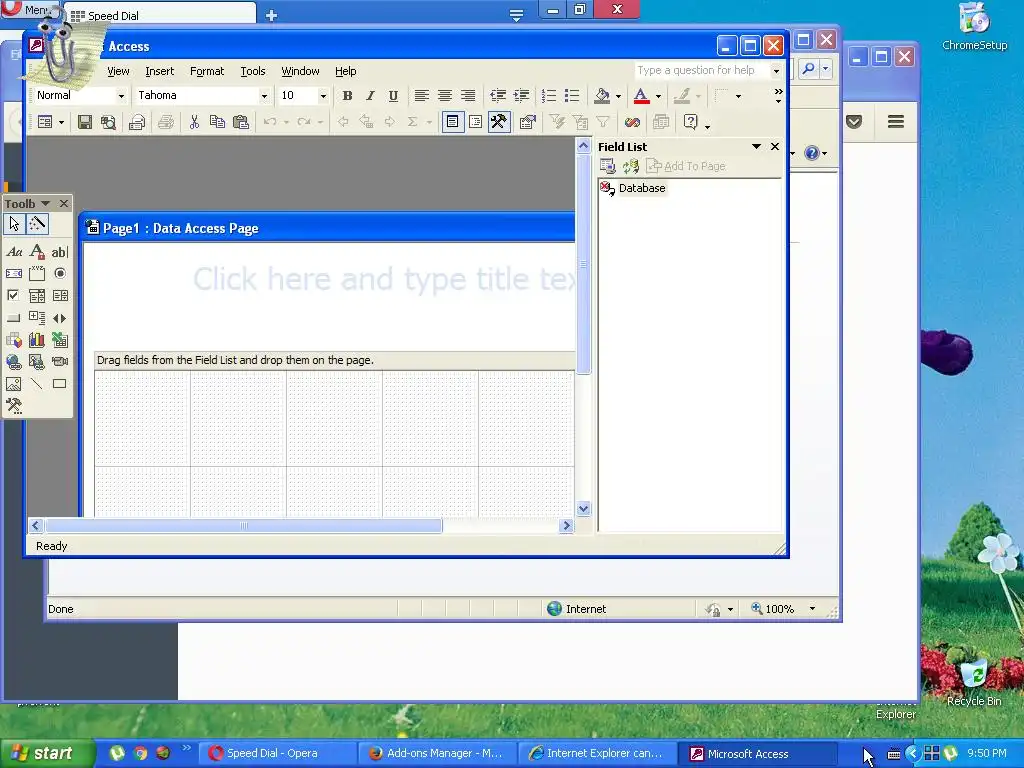Open the View menu
The image size is (1024, 768).
coord(118,71)
